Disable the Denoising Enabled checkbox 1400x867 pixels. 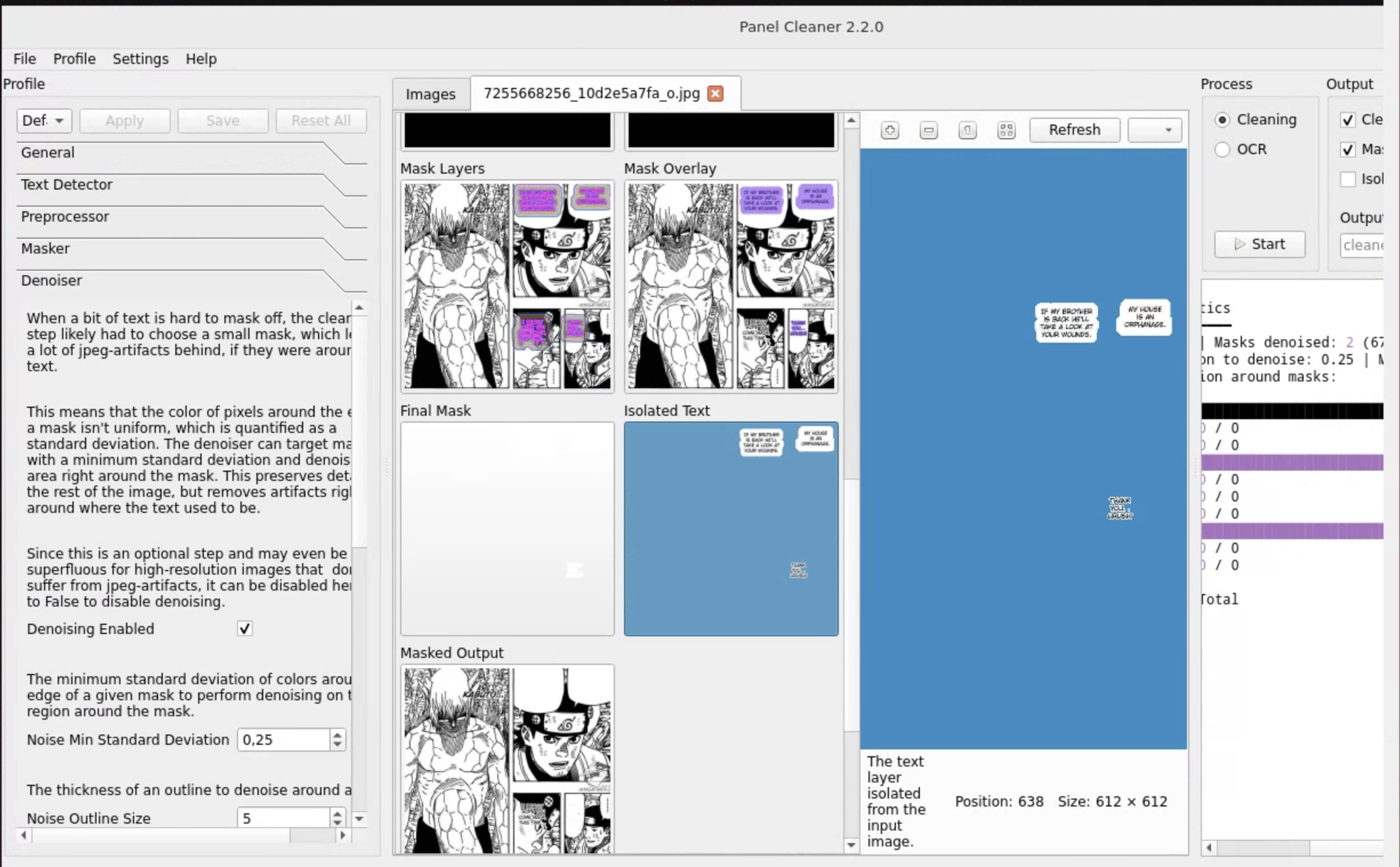244,629
